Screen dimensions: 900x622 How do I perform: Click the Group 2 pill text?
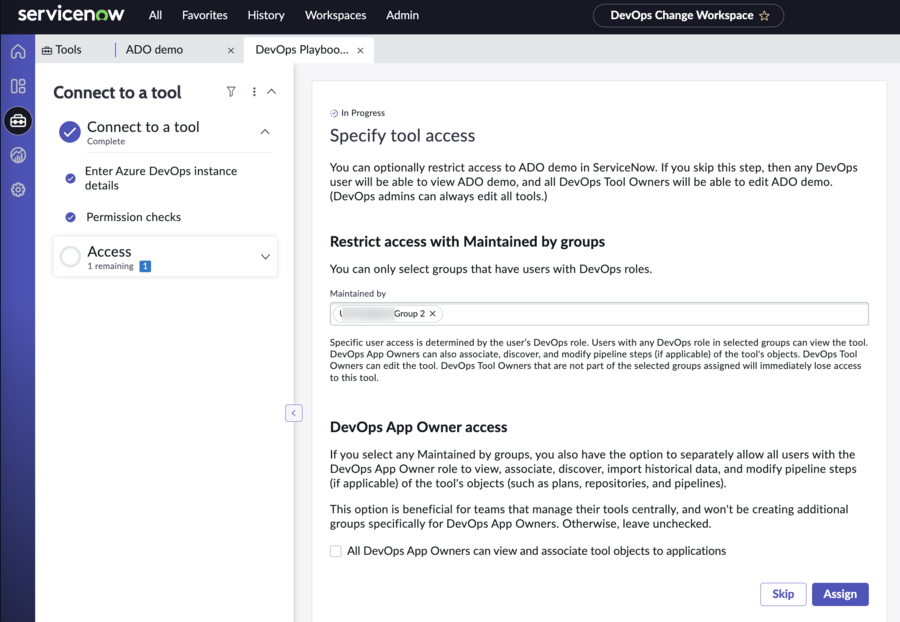409,314
